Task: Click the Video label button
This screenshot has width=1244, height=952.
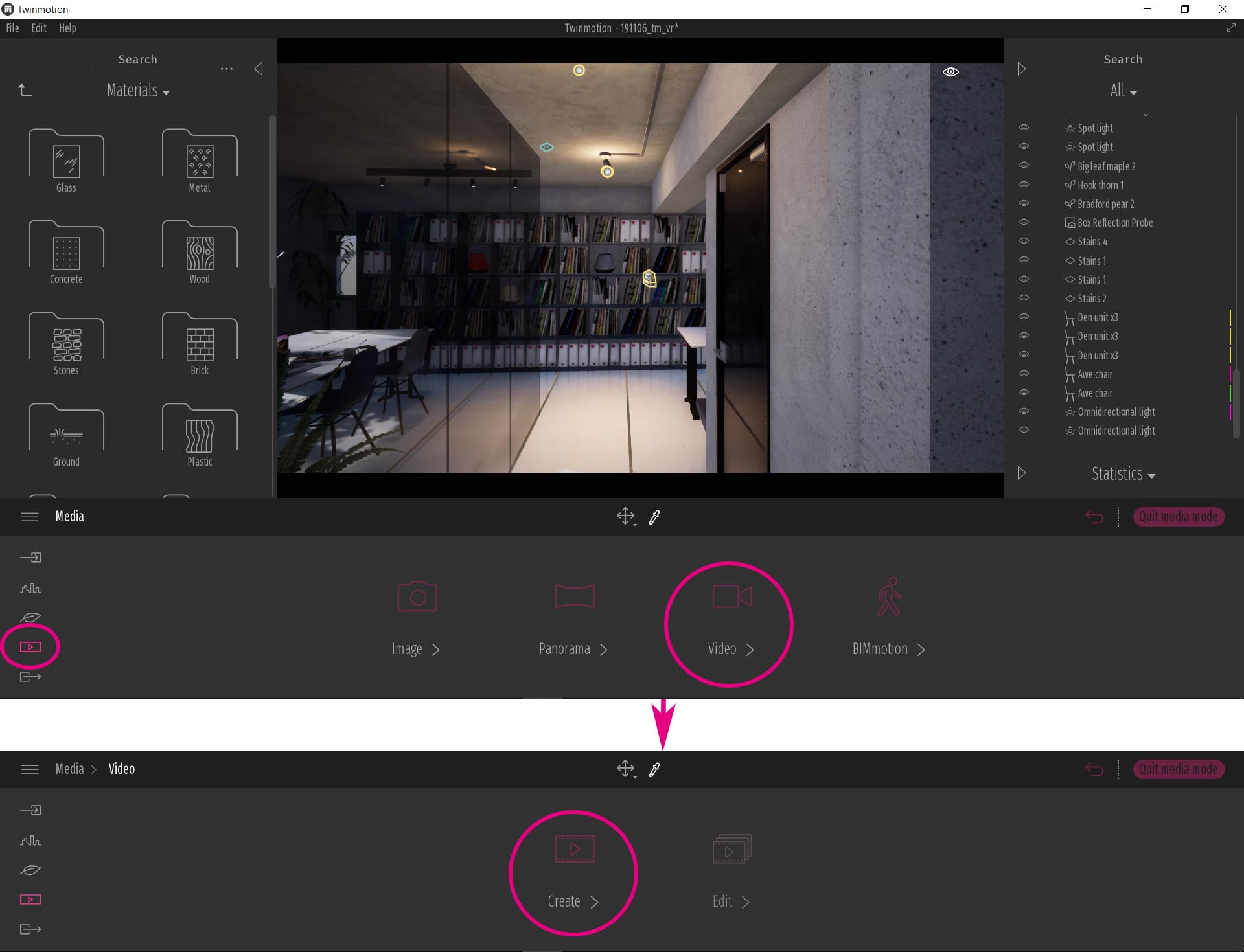Action: 722,649
